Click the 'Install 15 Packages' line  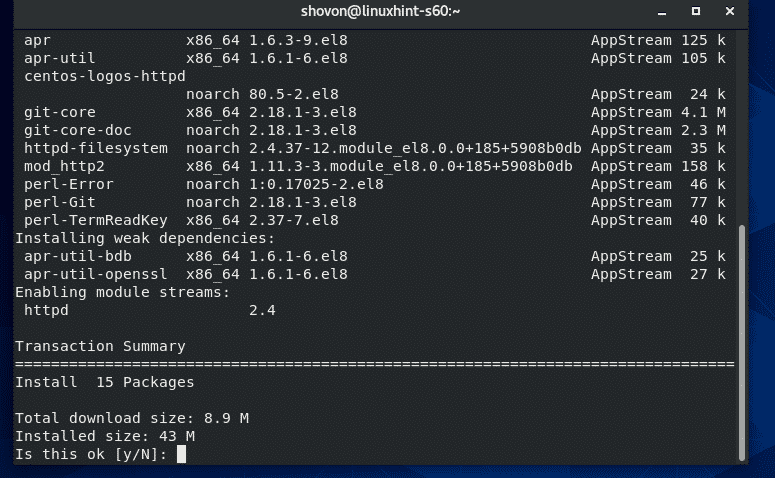104,382
